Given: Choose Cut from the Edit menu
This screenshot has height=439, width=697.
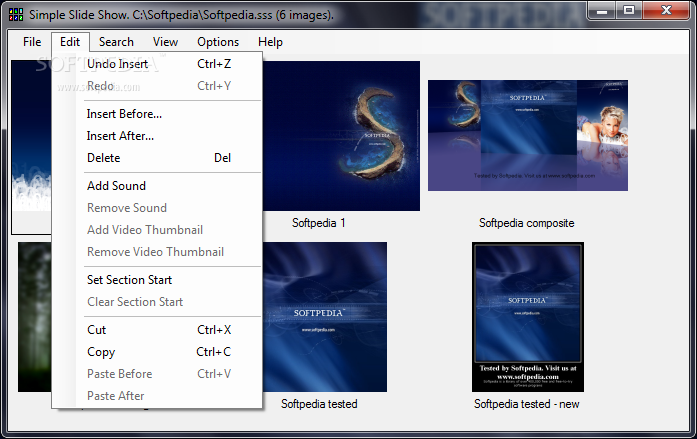Looking at the screenshot, I should (157, 330).
